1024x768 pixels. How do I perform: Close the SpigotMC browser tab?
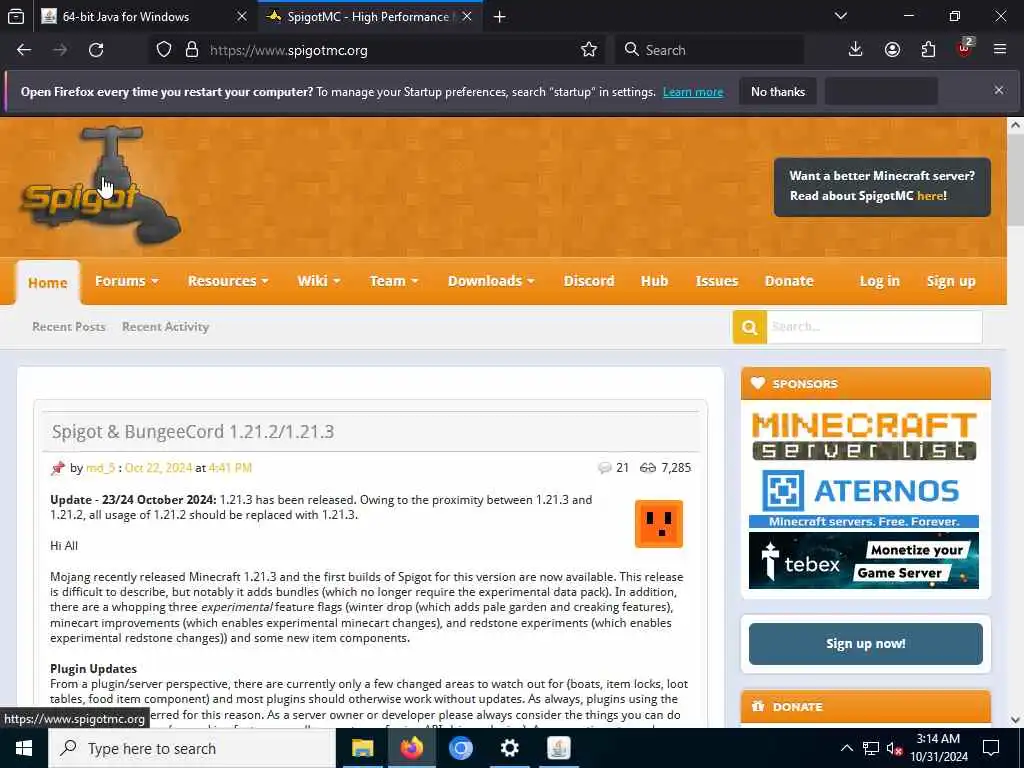(467, 17)
